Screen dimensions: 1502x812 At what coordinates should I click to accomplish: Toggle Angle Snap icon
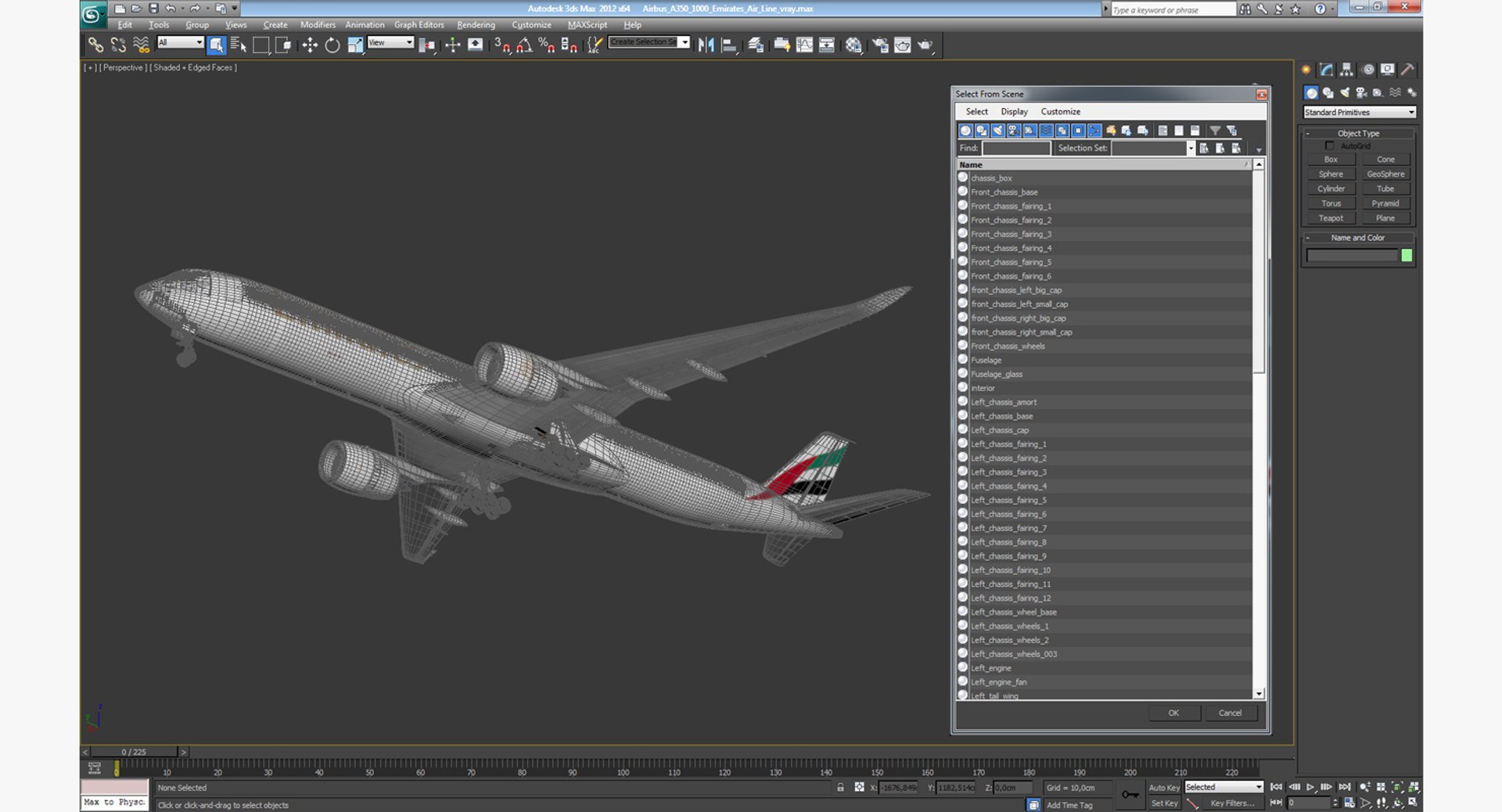[524, 45]
